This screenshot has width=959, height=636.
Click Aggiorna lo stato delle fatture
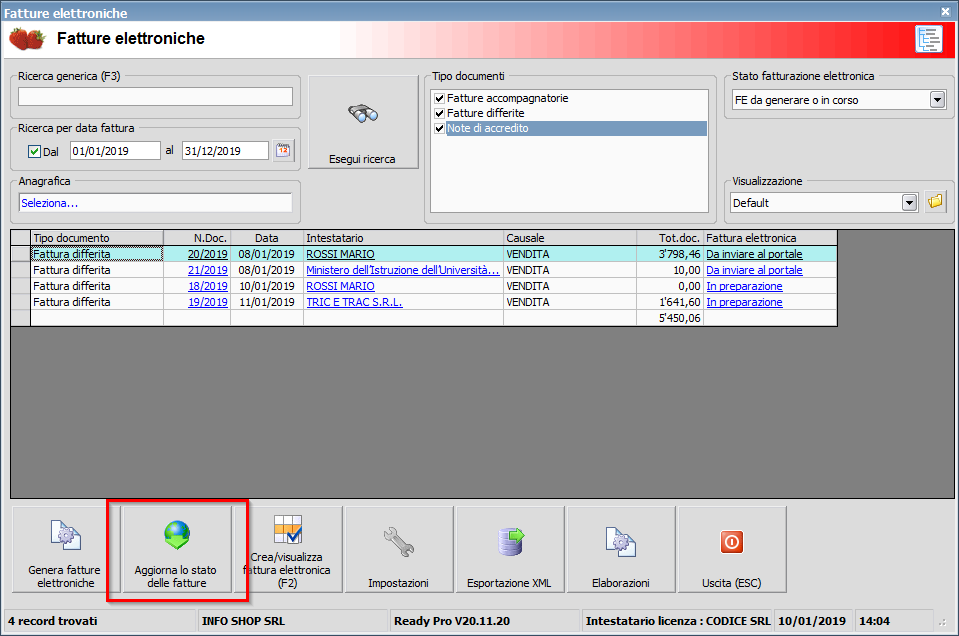coord(176,549)
